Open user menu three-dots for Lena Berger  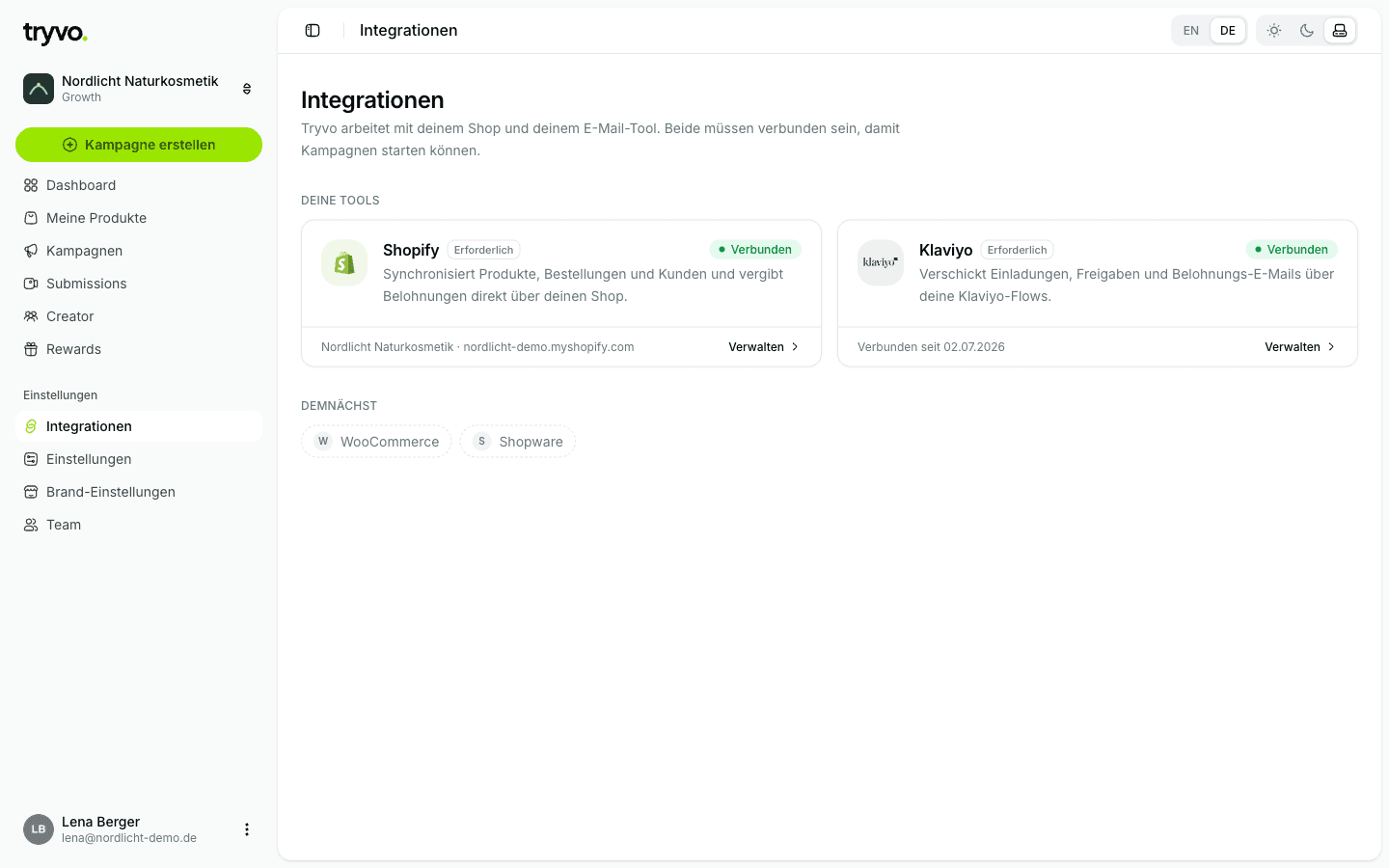pos(247,829)
